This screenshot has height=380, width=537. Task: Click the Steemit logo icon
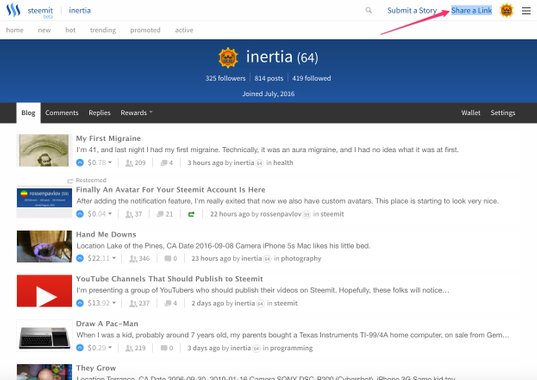pos(13,10)
